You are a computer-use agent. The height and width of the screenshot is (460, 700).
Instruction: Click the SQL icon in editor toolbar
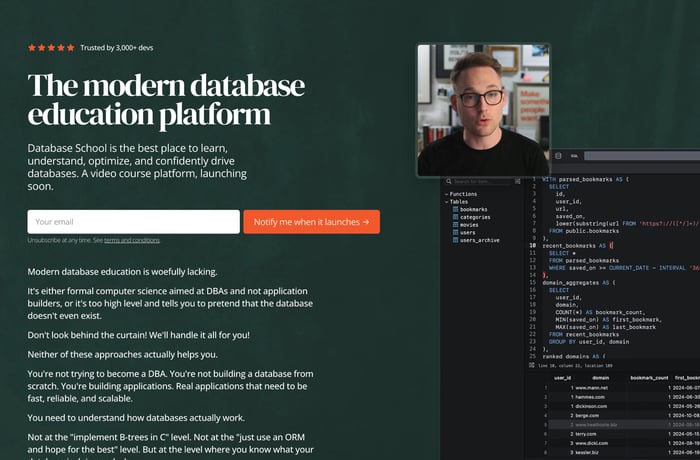pyautogui.click(x=574, y=156)
